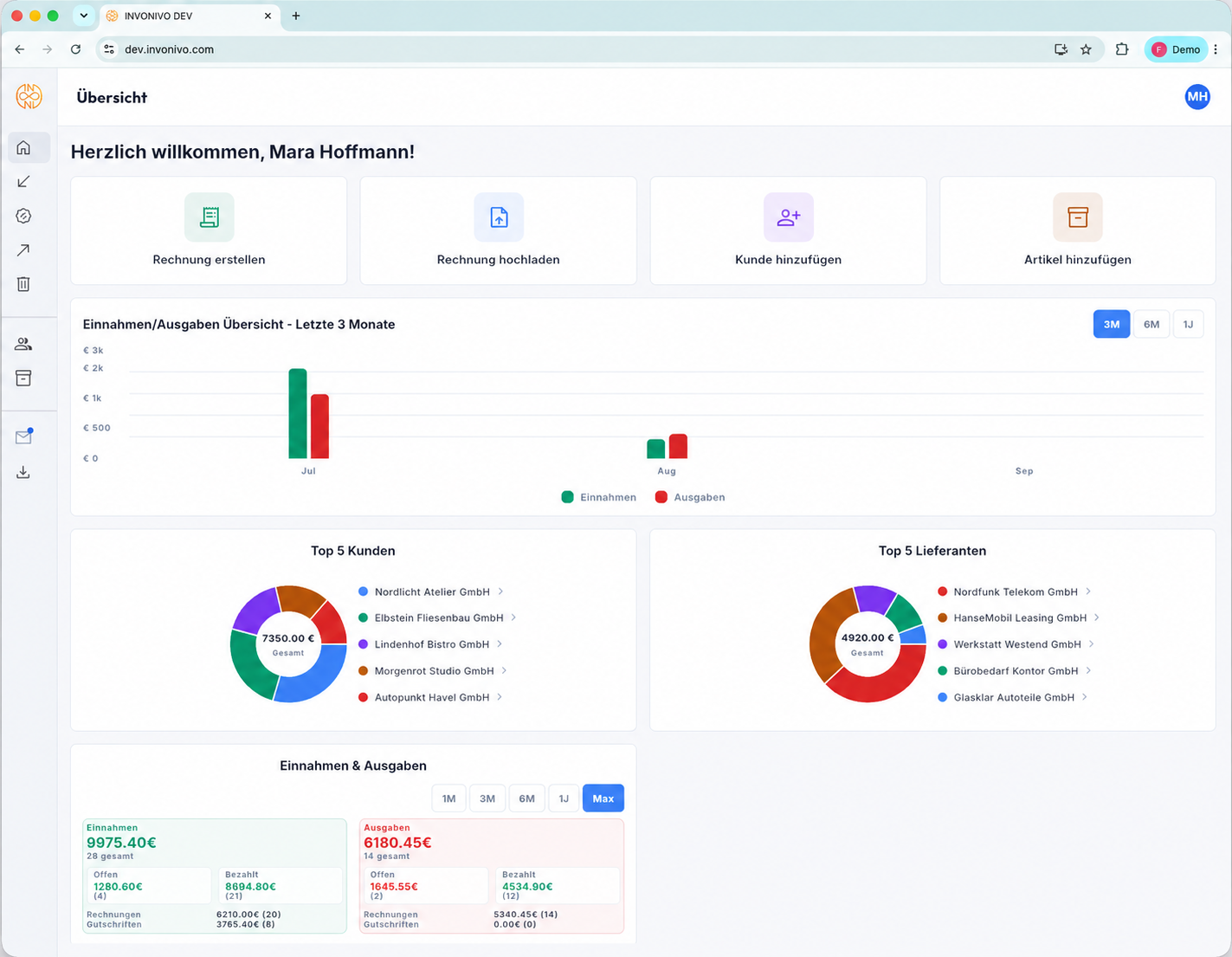The height and width of the screenshot is (957, 1232).
Task: Click the Artikel hinzufügen label
Action: click(1078, 260)
